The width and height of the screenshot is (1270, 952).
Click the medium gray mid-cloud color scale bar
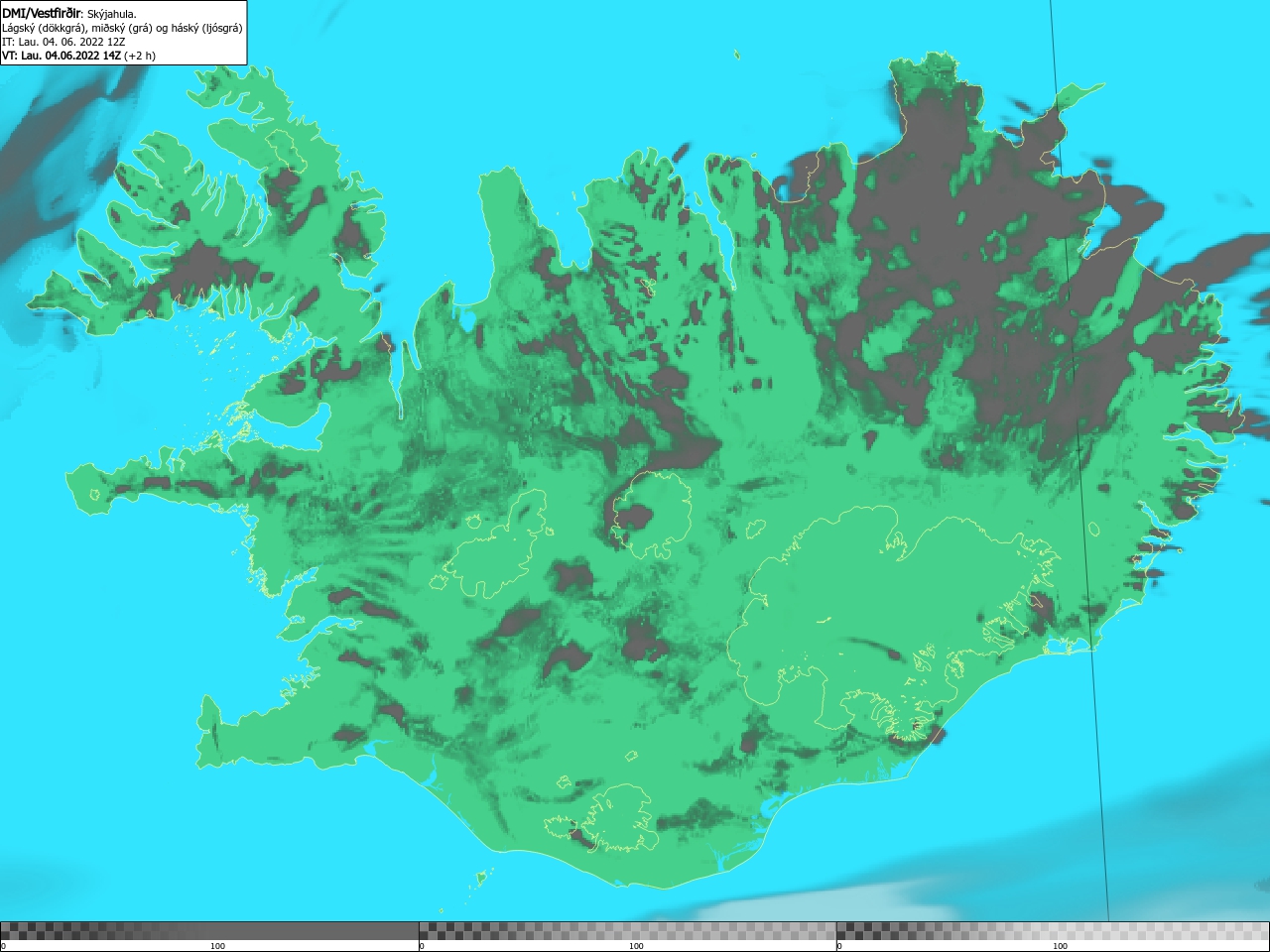(x=627, y=931)
